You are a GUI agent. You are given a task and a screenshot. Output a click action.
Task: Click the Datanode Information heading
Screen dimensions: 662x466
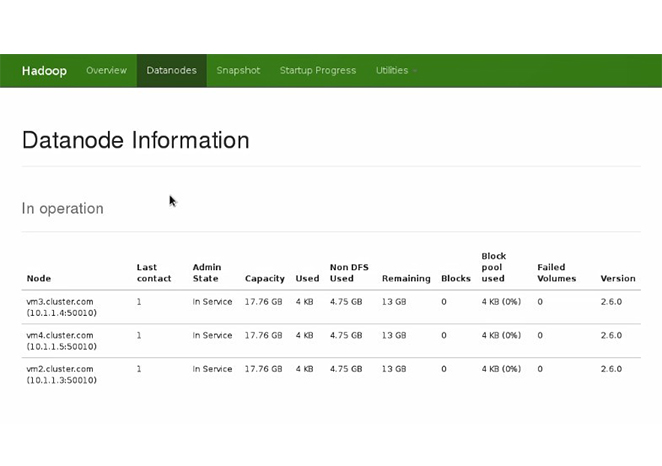135,140
